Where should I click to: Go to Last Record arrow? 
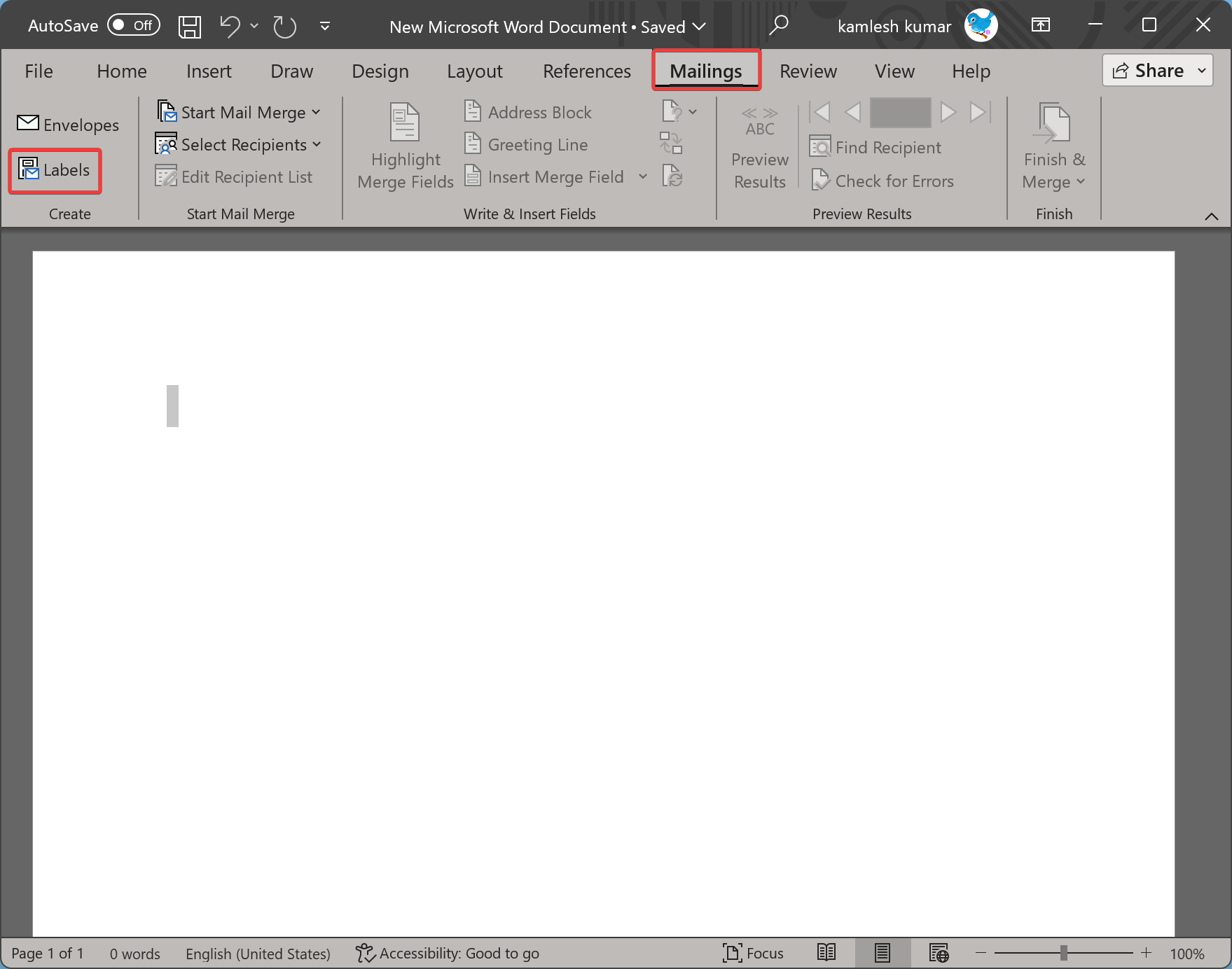tap(980, 112)
